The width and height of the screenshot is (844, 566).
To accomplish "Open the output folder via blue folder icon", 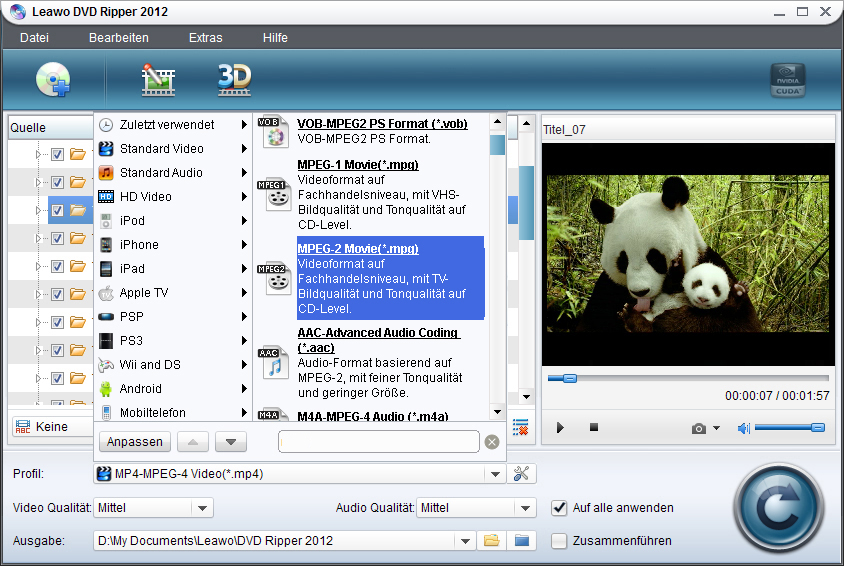I will [x=522, y=540].
